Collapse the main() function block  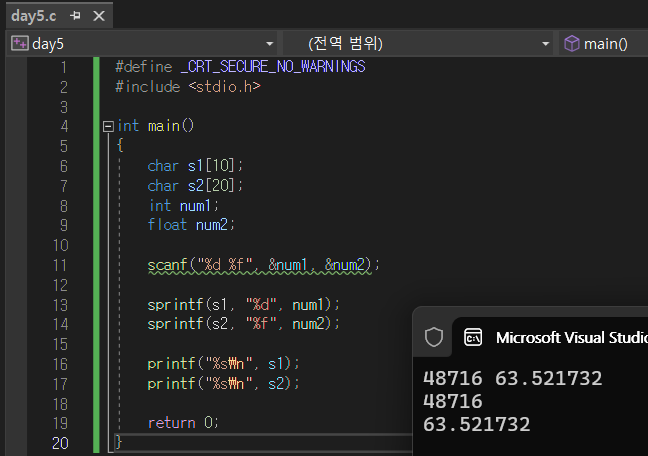108,126
